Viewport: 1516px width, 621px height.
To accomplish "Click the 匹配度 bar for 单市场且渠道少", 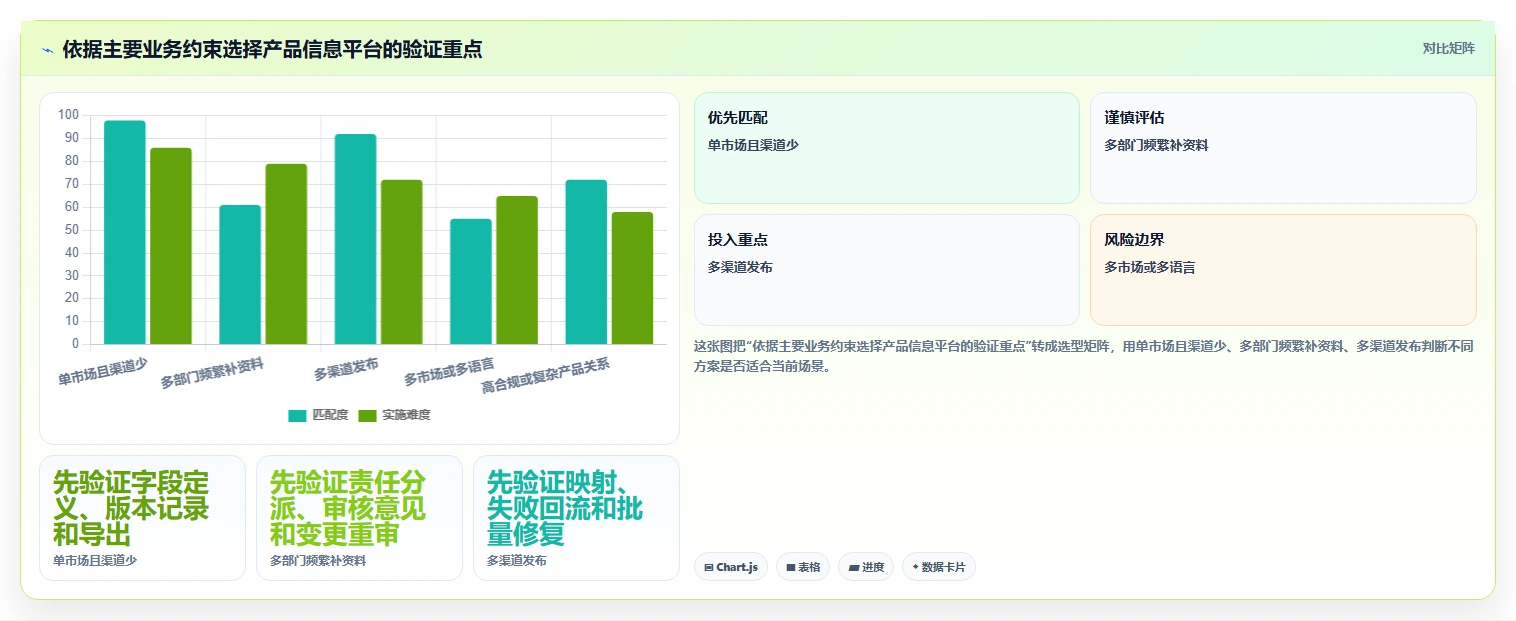I will pyautogui.click(x=125, y=232).
